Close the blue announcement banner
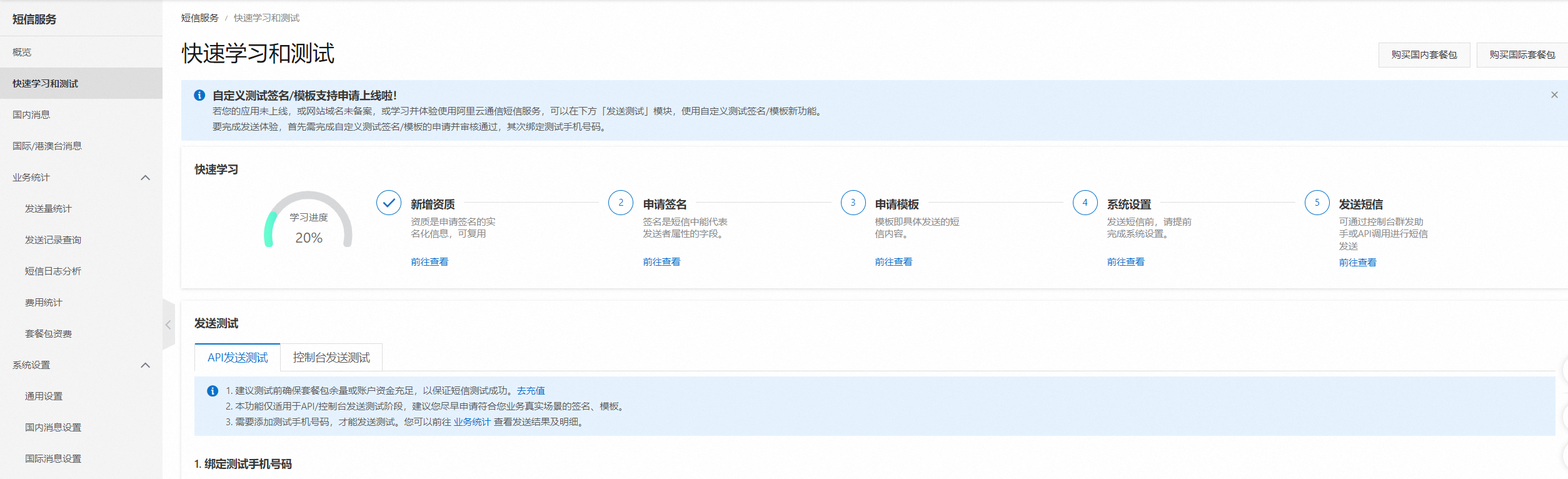The width and height of the screenshot is (1568, 479). click(x=1554, y=95)
